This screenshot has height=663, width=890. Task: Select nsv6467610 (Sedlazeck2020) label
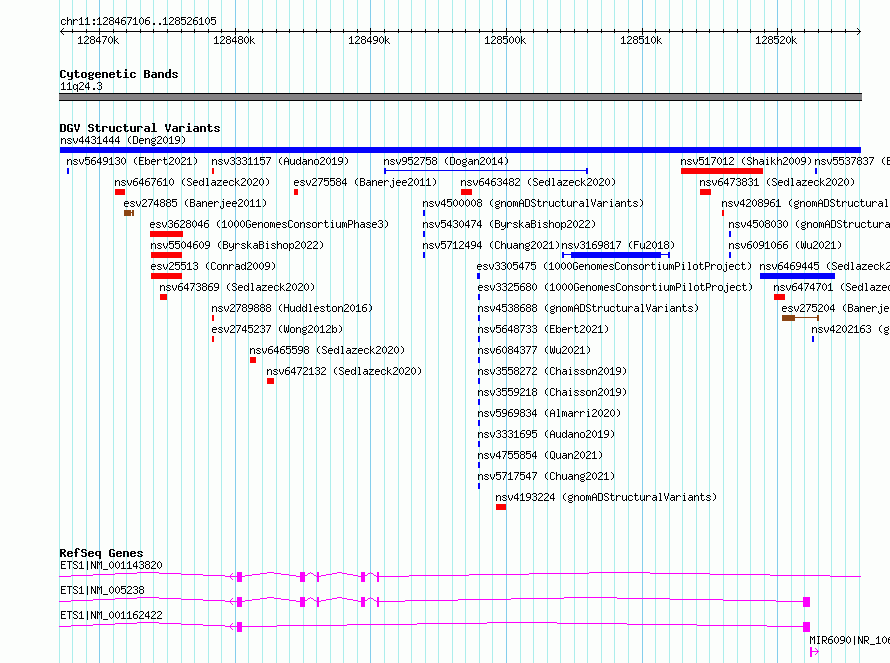tap(192, 182)
